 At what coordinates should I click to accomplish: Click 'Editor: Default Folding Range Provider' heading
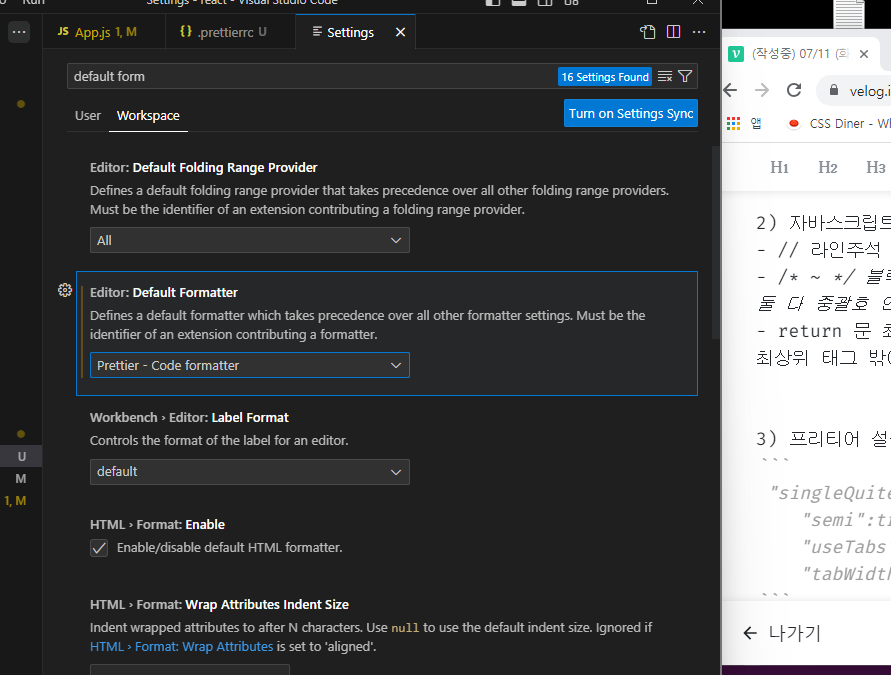203,168
